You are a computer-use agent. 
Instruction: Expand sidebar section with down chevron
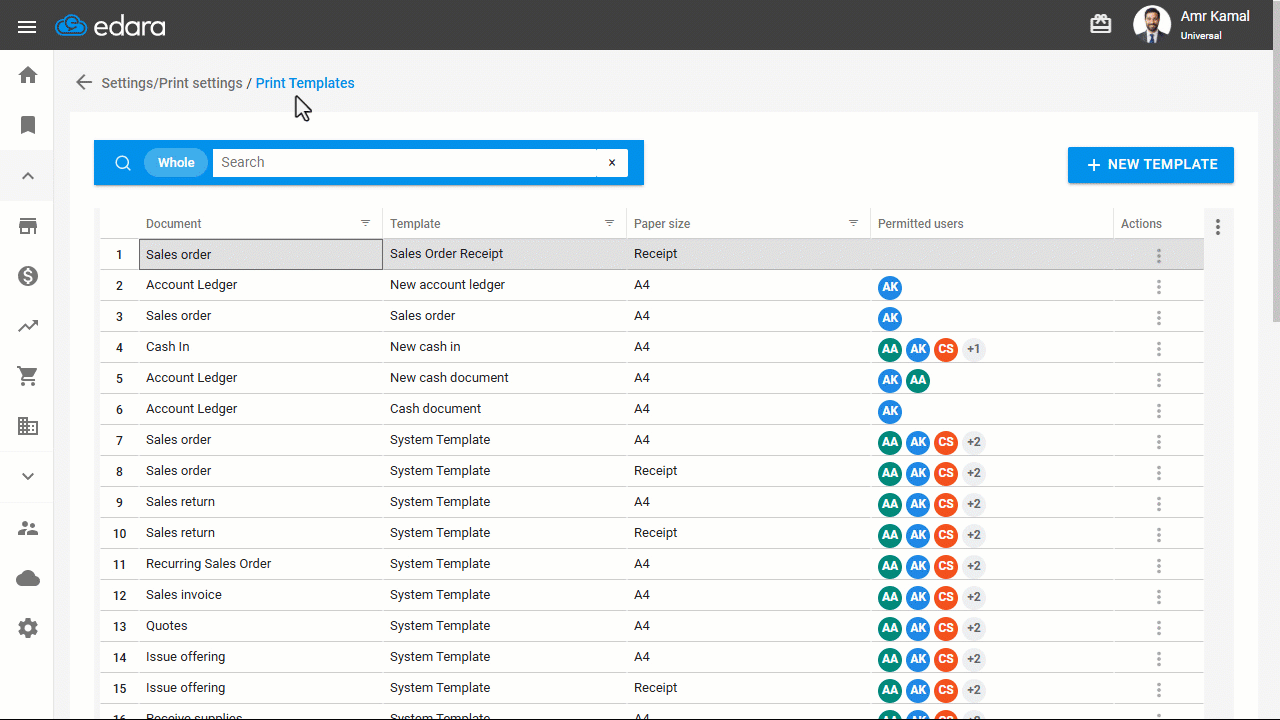point(28,477)
